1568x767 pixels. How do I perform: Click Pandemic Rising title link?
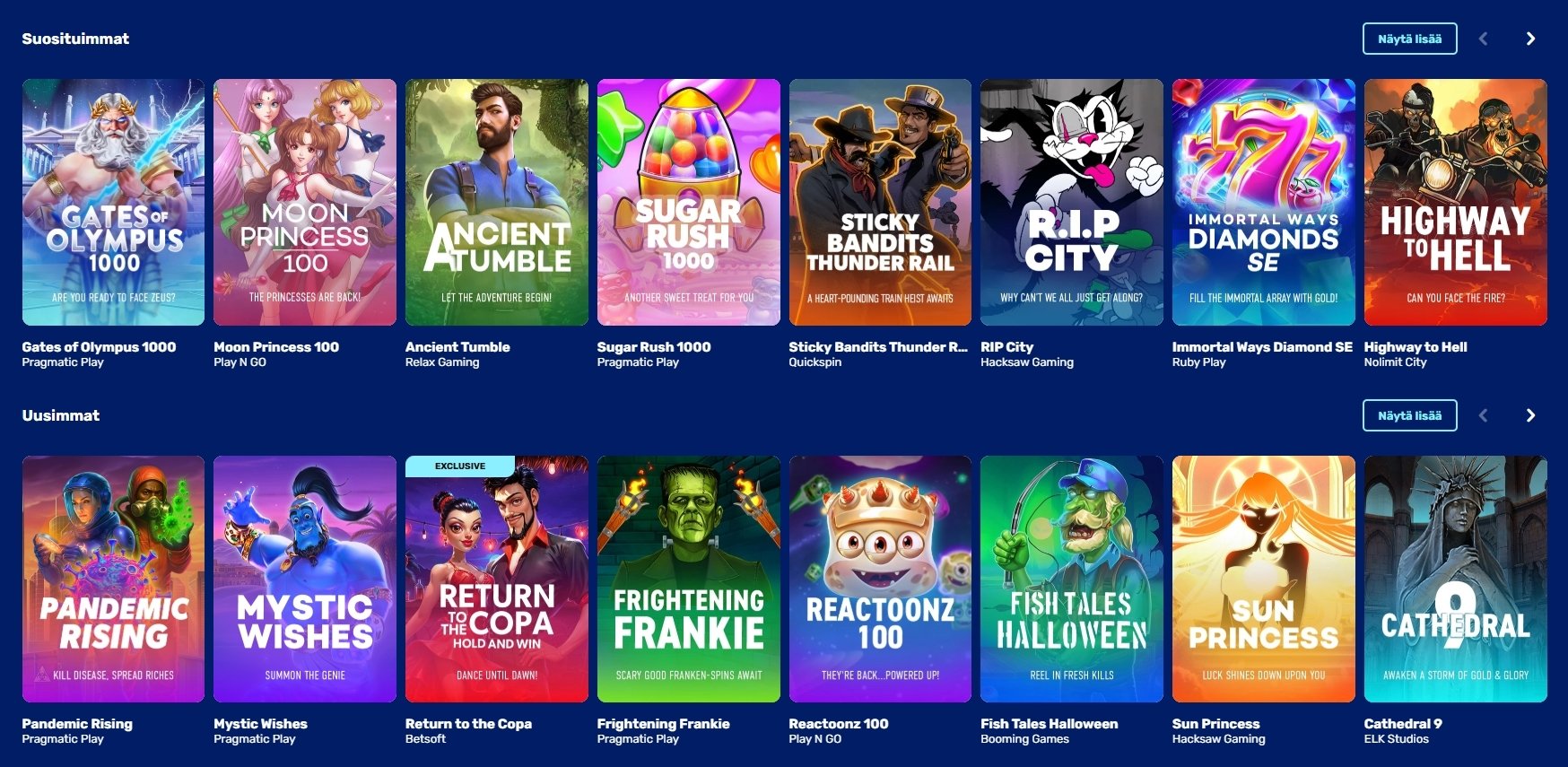tap(77, 724)
